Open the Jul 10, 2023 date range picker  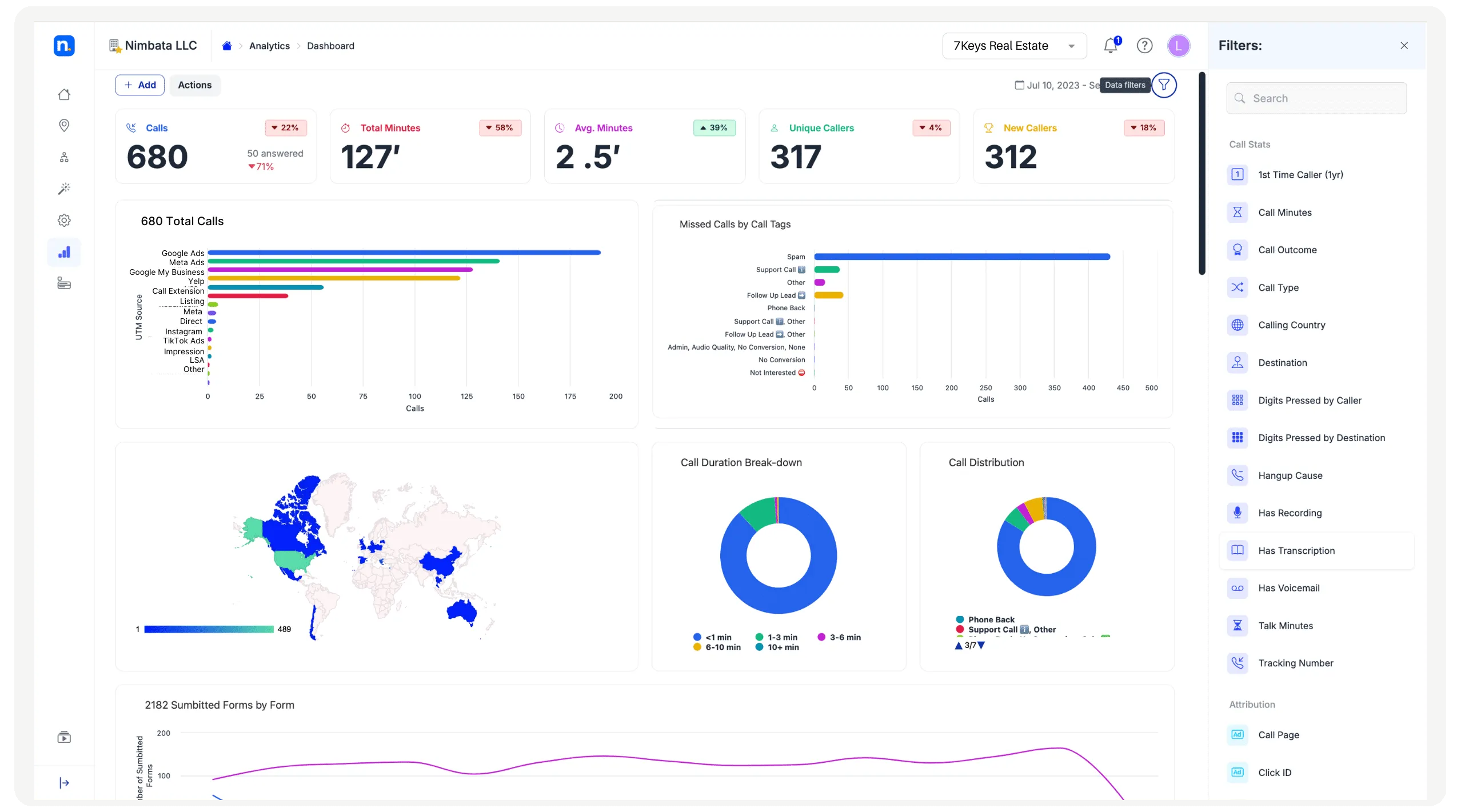pos(1057,85)
